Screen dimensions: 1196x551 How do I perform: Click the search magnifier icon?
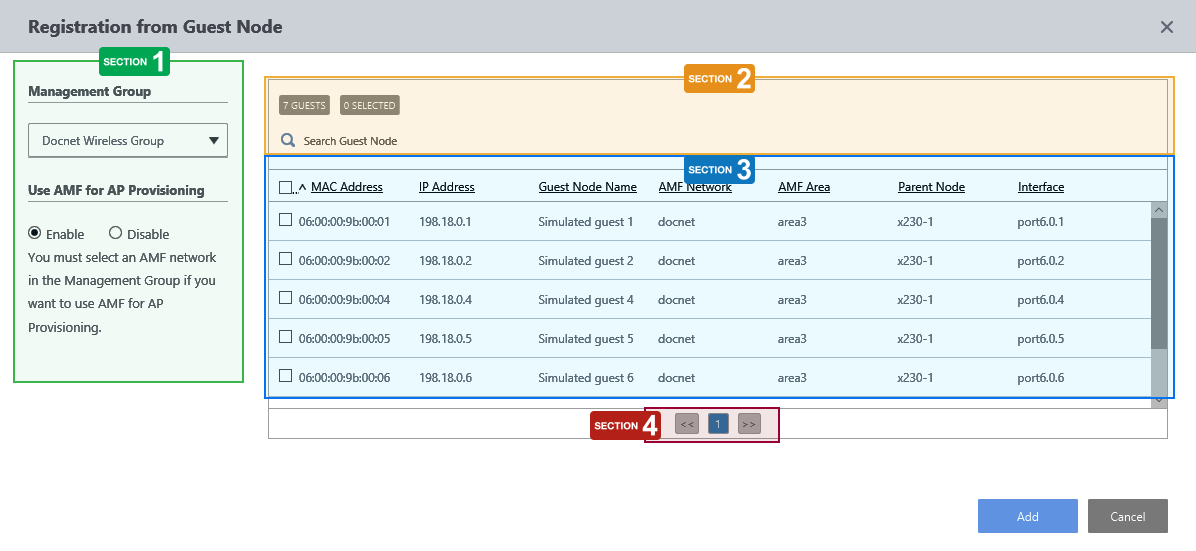[x=288, y=141]
